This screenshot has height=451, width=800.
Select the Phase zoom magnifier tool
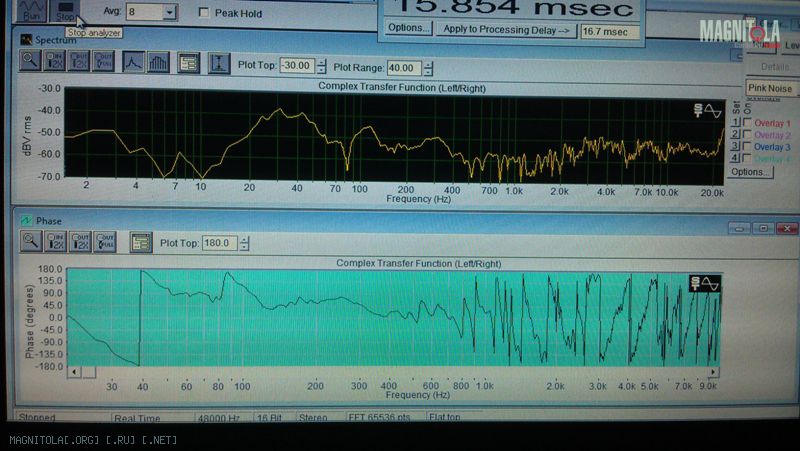pyautogui.click(x=31, y=241)
